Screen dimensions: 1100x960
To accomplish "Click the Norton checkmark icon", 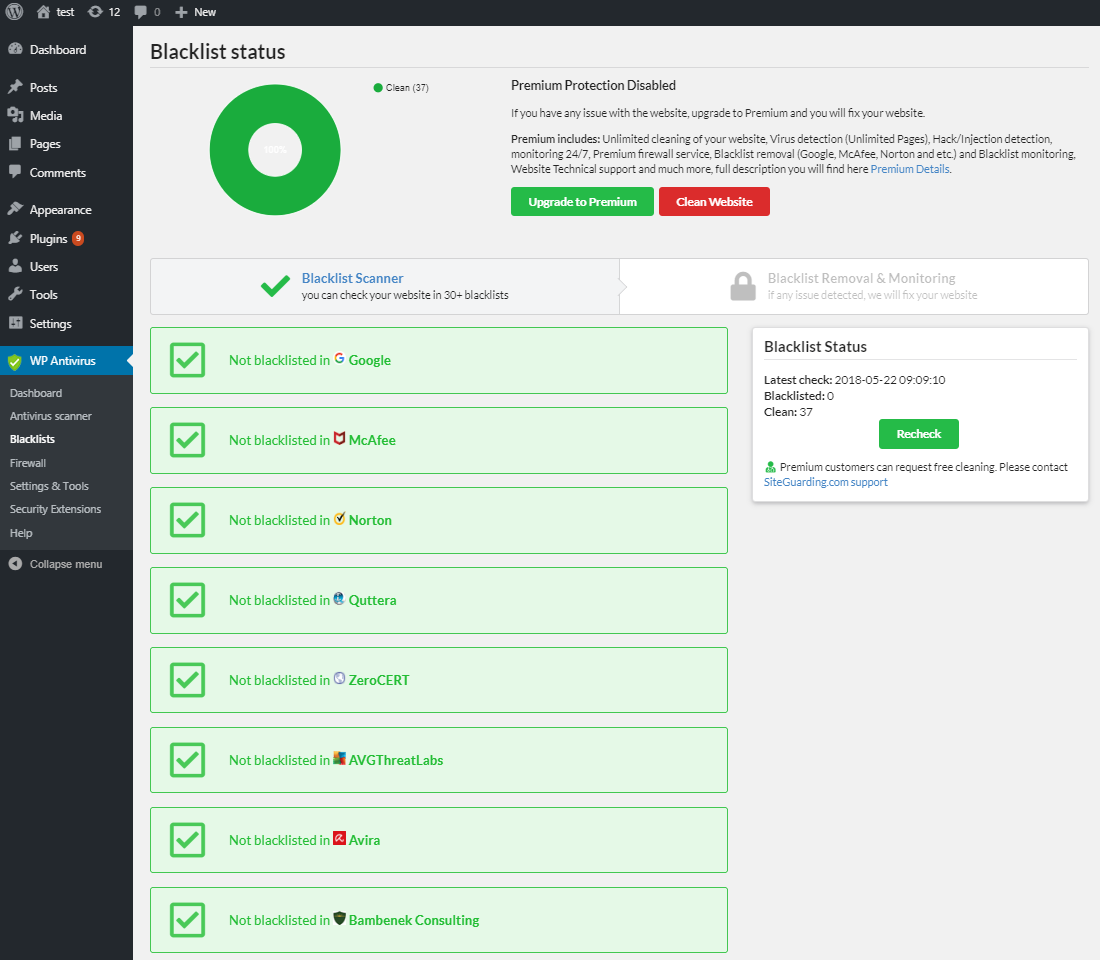I will (340, 519).
